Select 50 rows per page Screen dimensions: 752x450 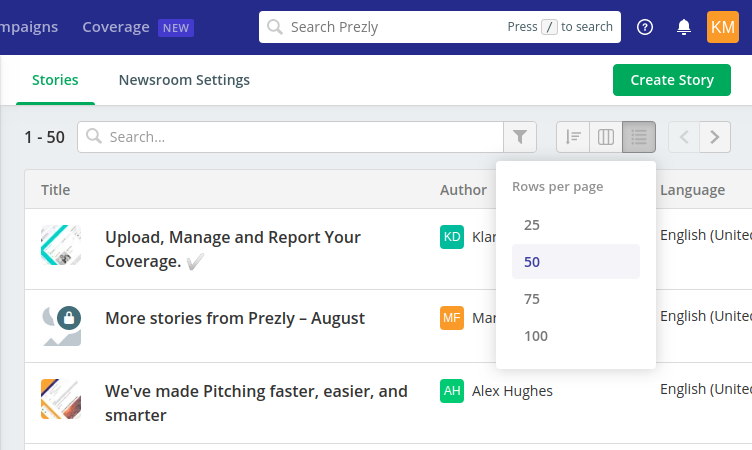tap(576, 262)
